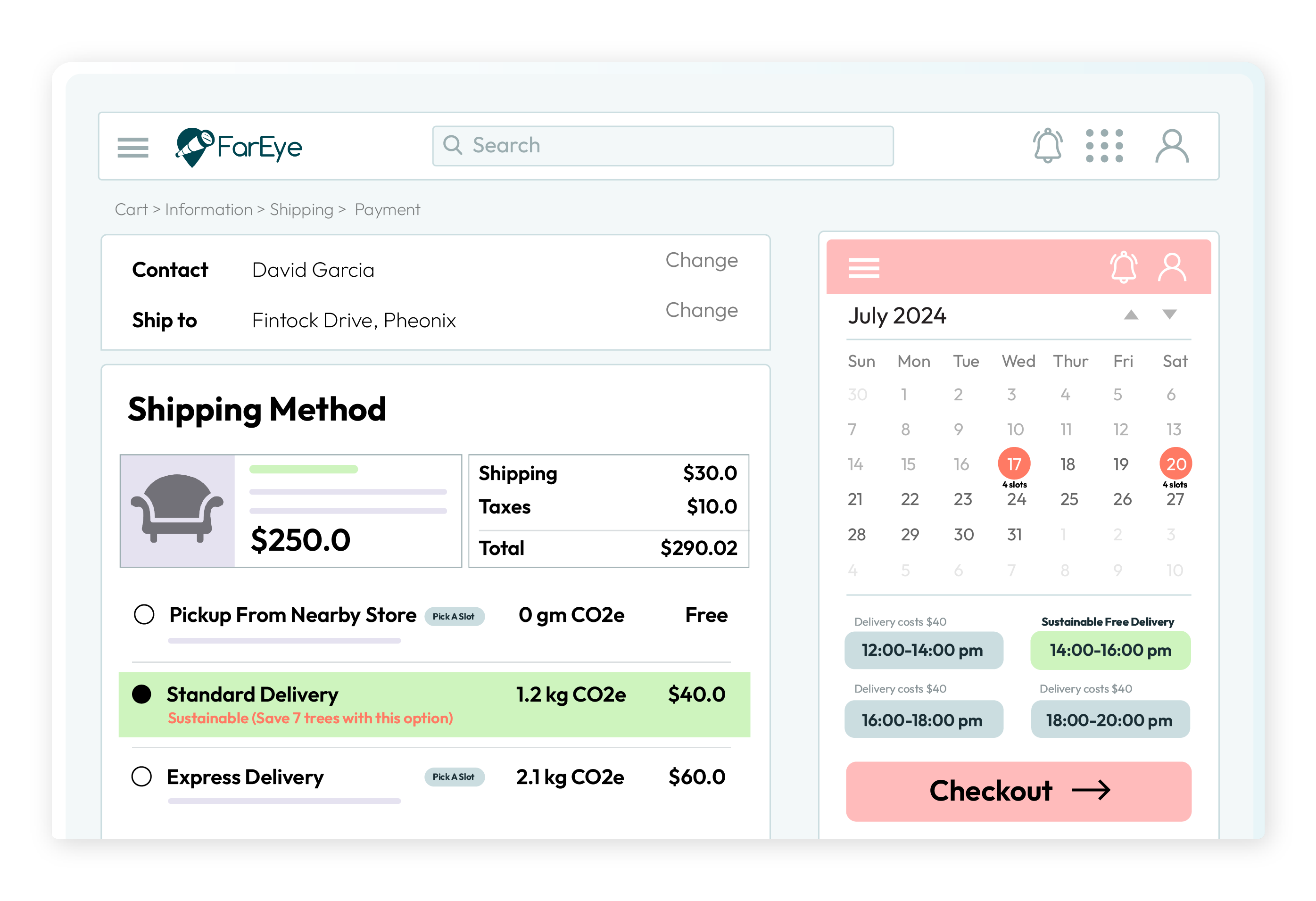Viewport: 1316px width, 901px height.
Task: Open user profile icon in top header
Action: [x=1171, y=146]
